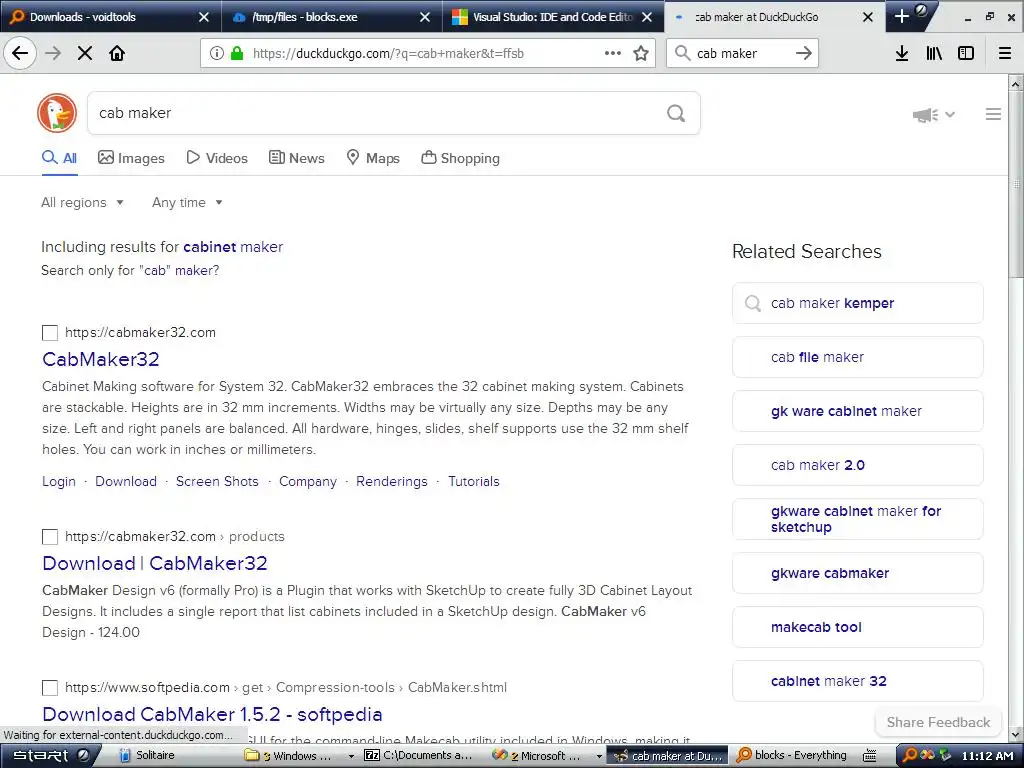This screenshot has width=1024, height=768.
Task: Expand the Windows taskbar group dropdown arrow
Action: coord(351,756)
